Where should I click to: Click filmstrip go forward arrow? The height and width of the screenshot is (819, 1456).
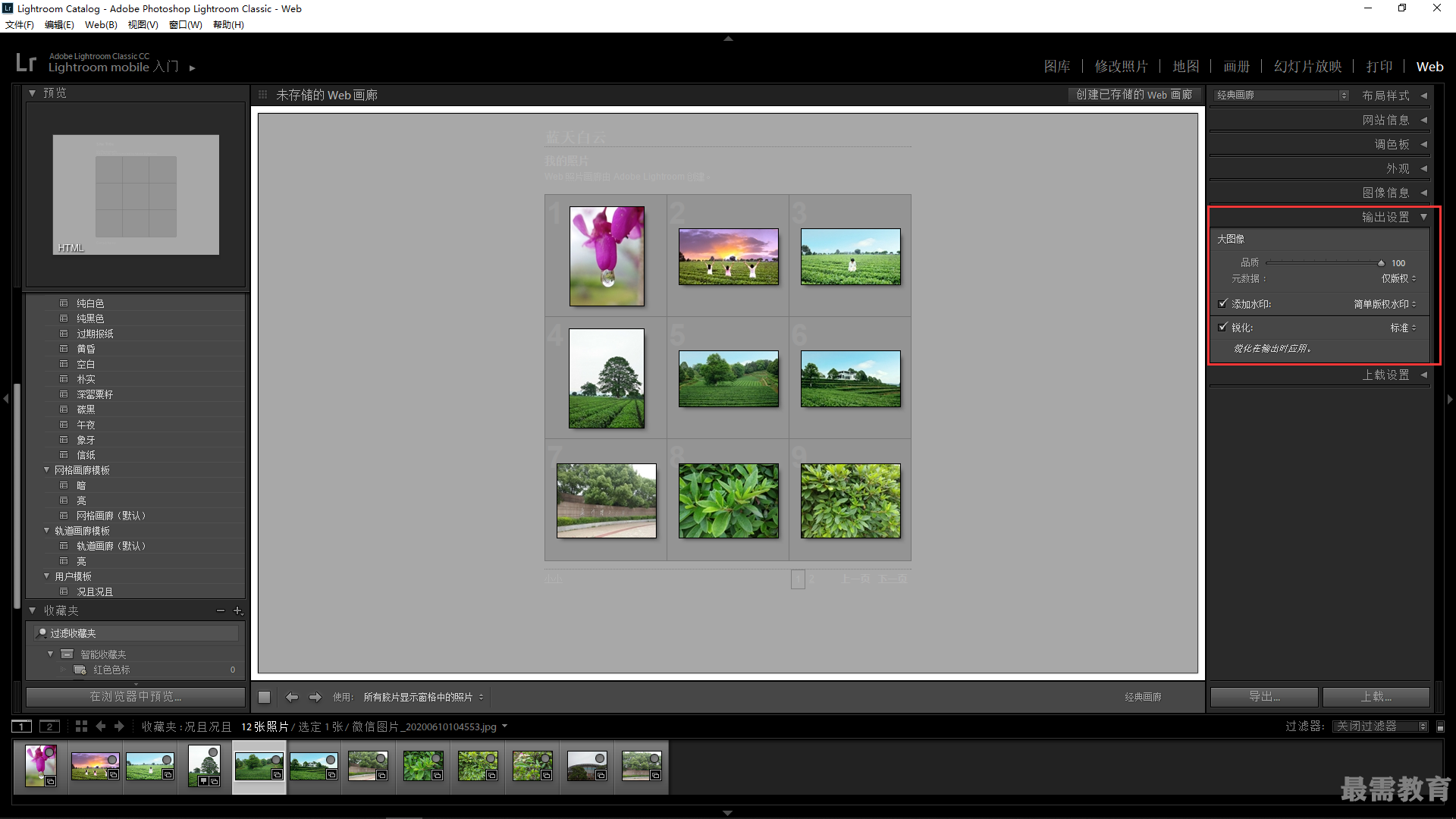(x=119, y=726)
